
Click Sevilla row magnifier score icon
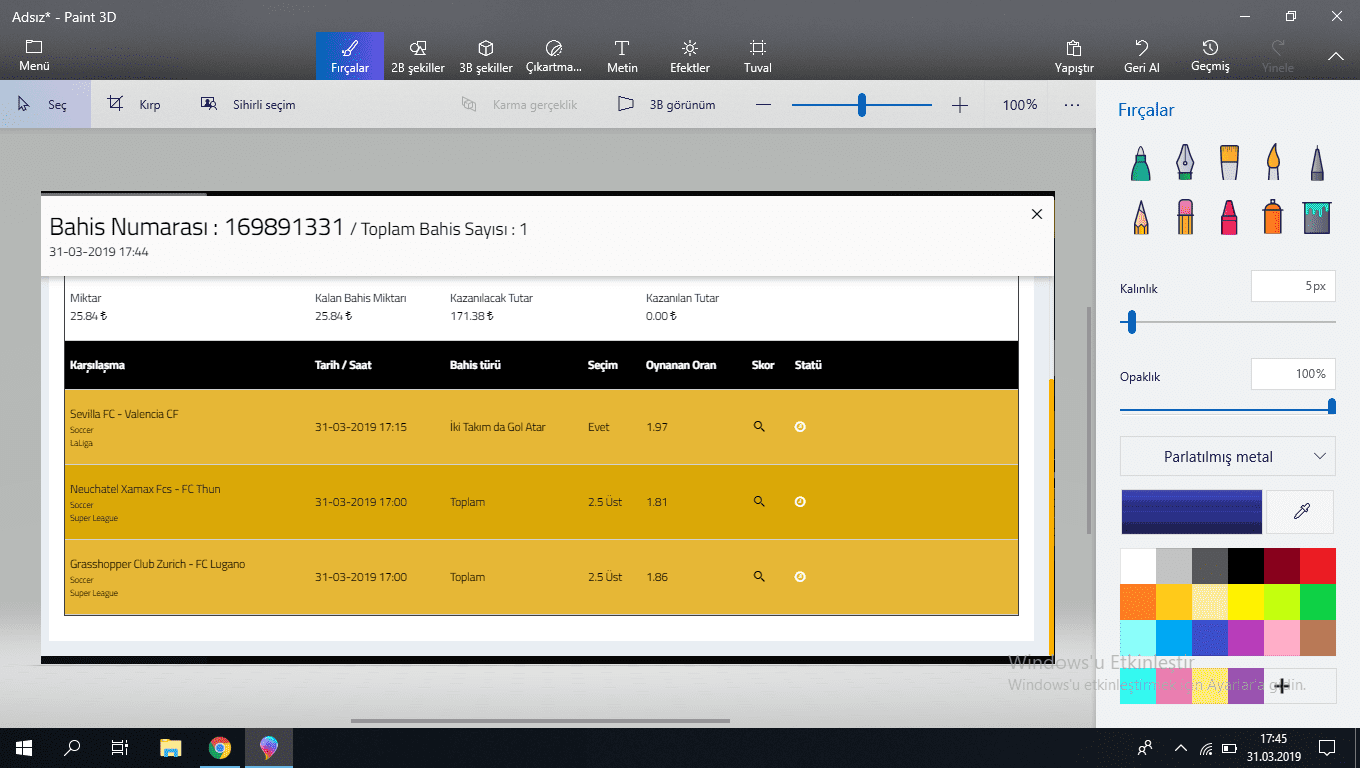point(759,427)
